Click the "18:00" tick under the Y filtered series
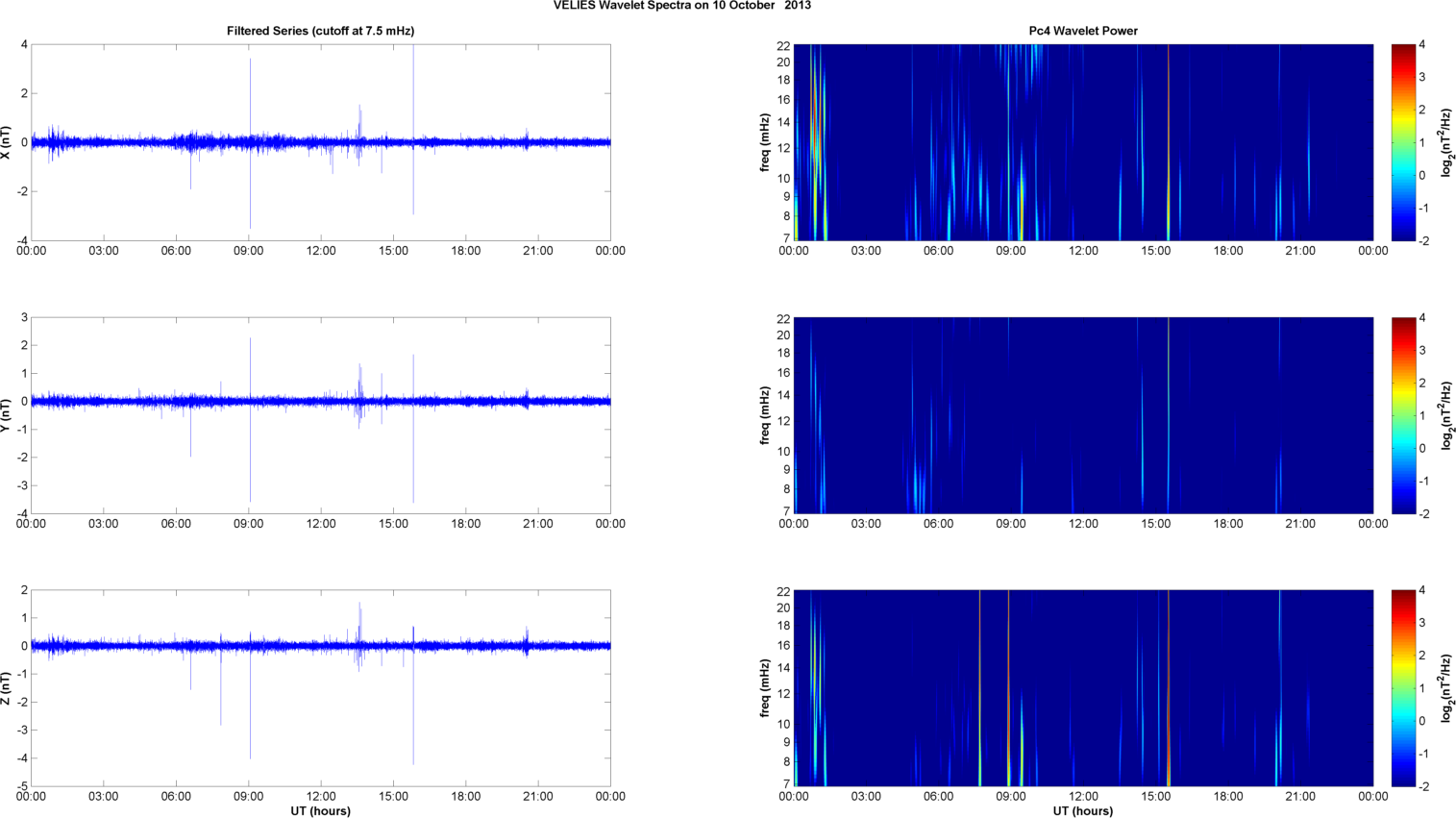Viewport: 1456px width, 818px height. click(x=466, y=524)
